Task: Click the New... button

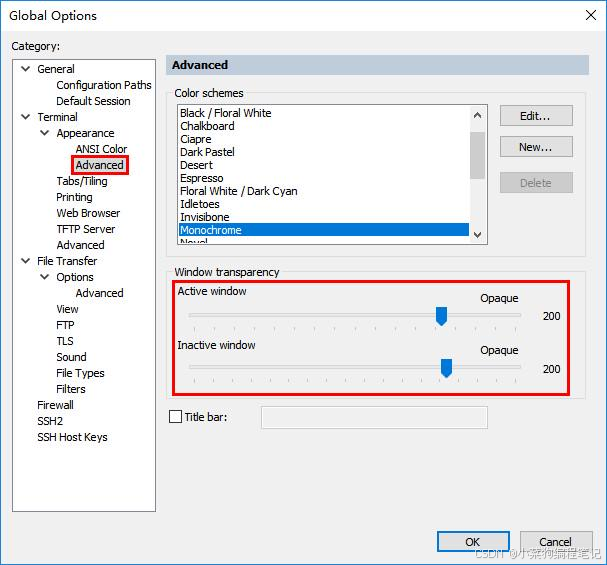Action: click(x=536, y=147)
